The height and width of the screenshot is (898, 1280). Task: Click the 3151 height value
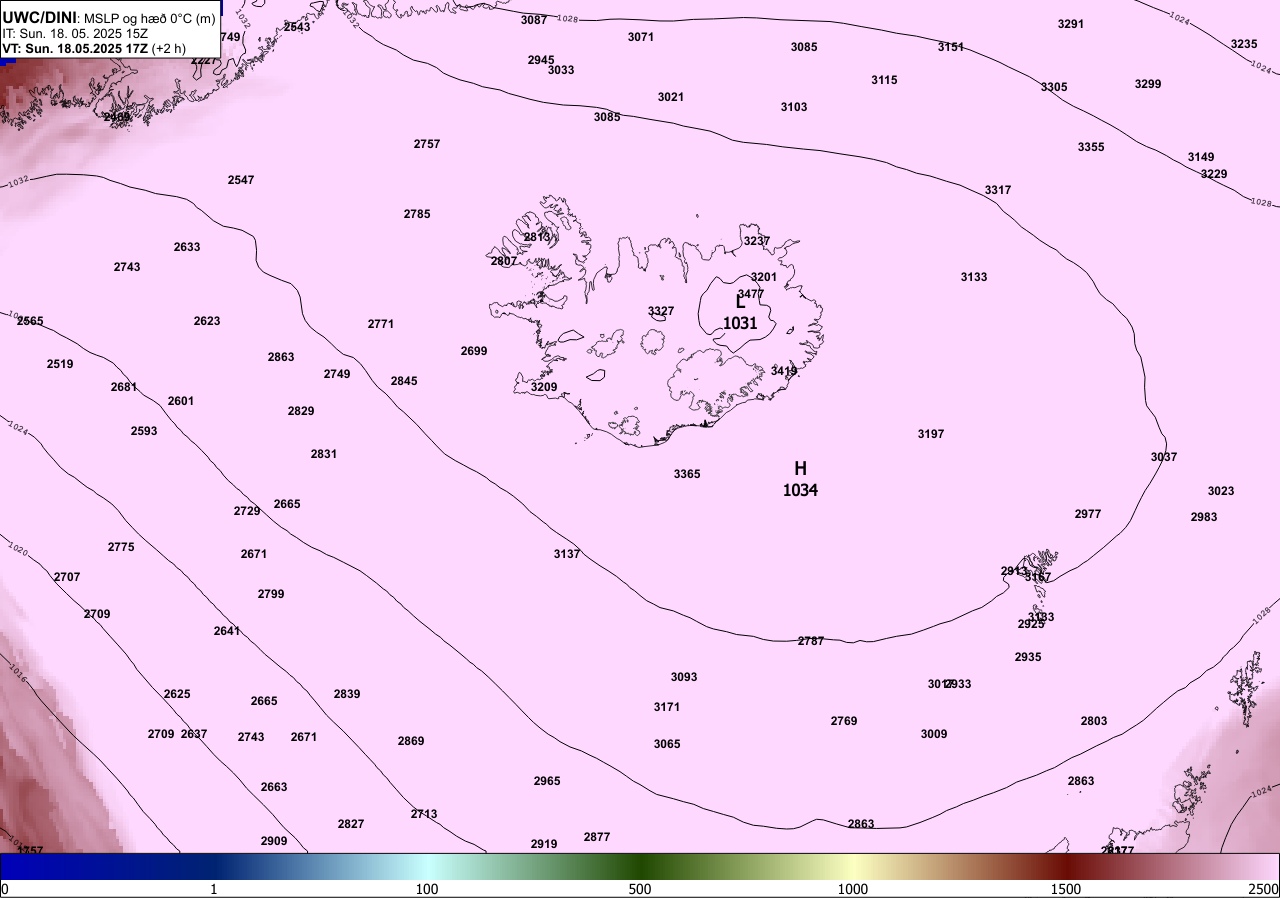pyautogui.click(x=951, y=47)
